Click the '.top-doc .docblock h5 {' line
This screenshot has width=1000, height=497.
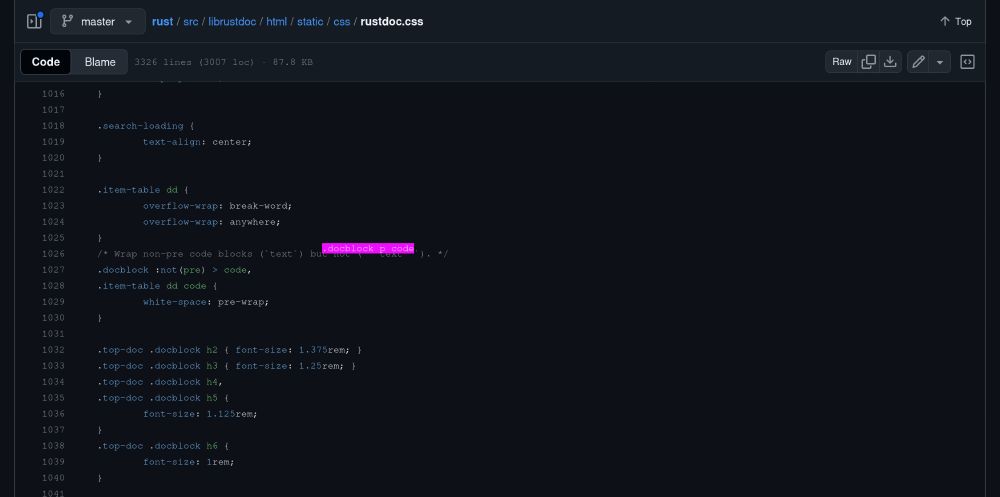[163, 398]
